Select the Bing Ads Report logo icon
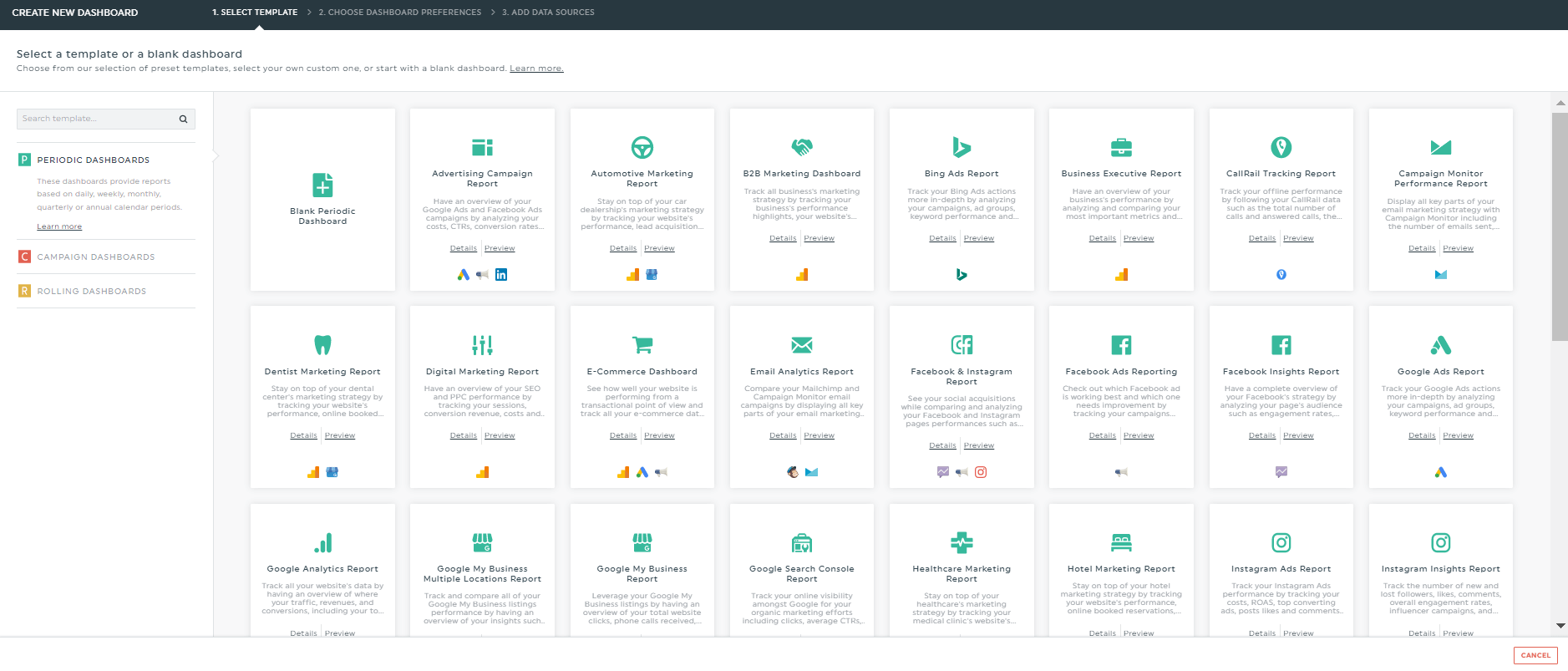 click(962, 148)
